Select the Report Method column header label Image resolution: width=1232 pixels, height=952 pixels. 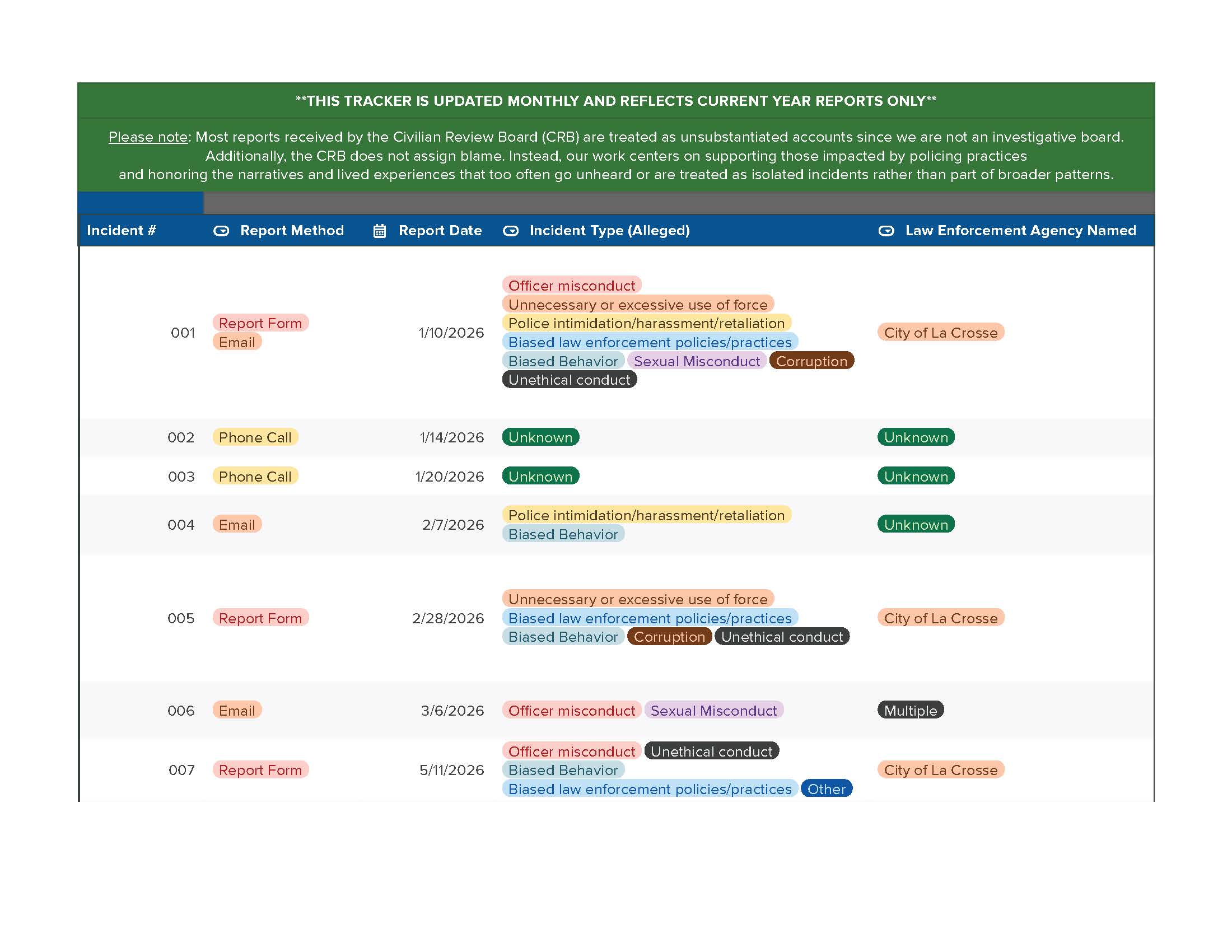(292, 230)
